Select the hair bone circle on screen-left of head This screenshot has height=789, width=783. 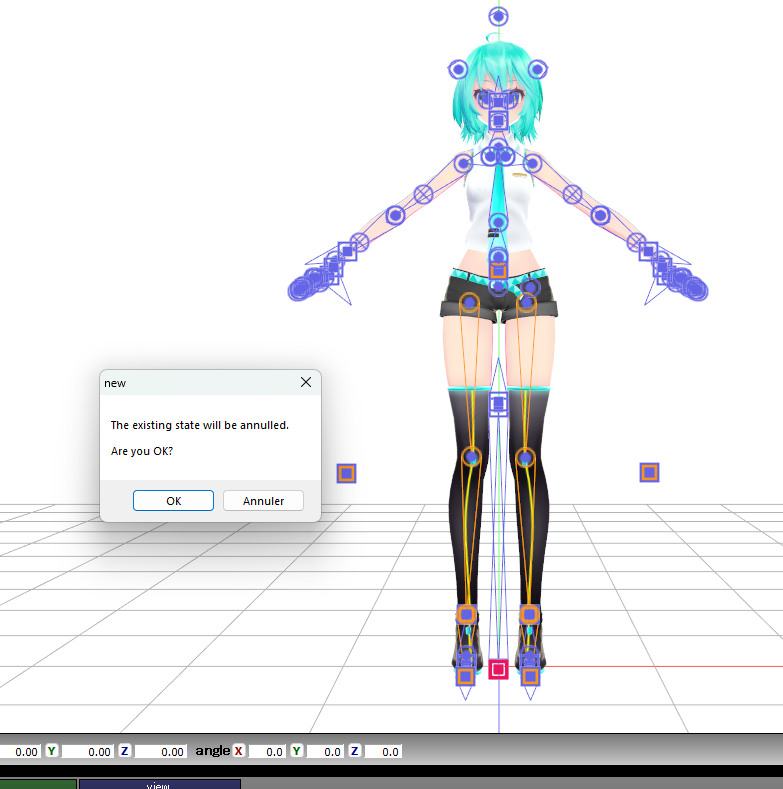(x=458, y=69)
